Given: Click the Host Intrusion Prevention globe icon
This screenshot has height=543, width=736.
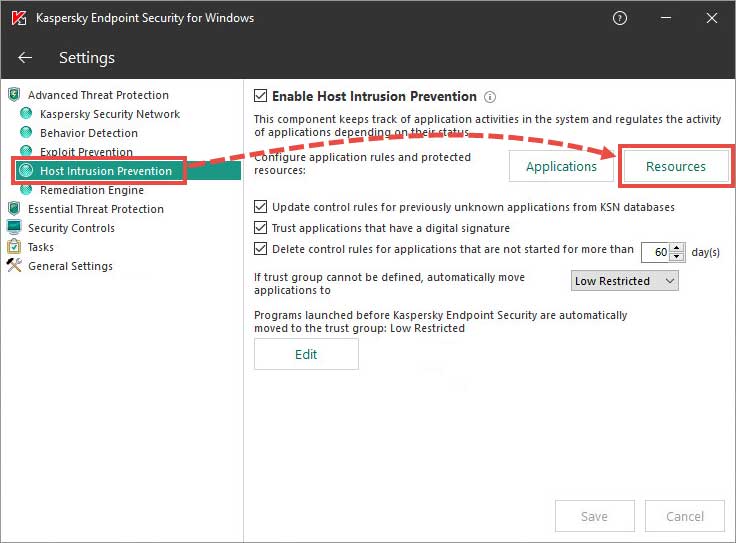Looking at the screenshot, I should click(26, 170).
